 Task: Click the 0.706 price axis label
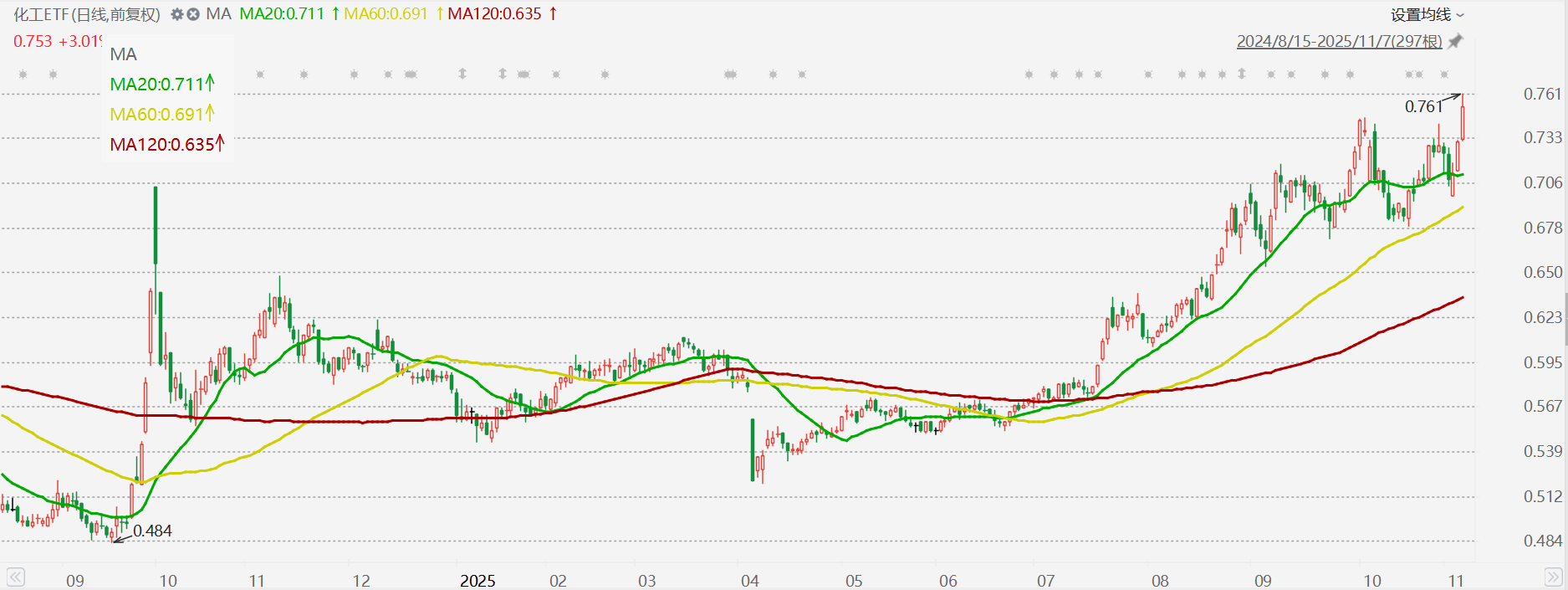coord(1542,182)
